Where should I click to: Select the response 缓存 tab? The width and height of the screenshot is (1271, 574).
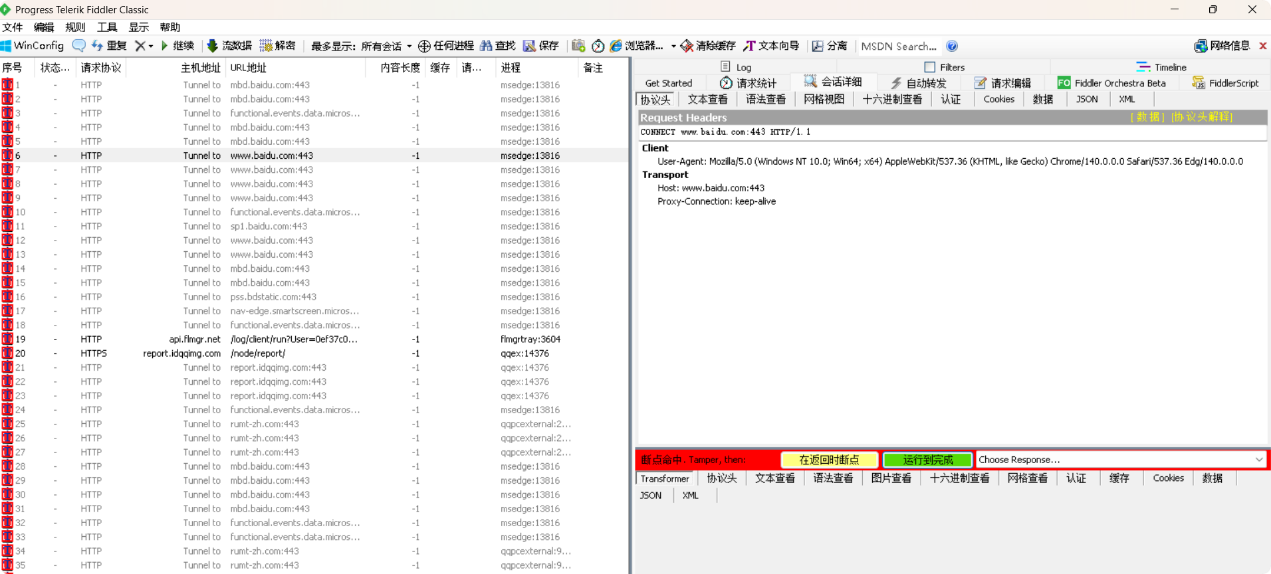(1119, 478)
